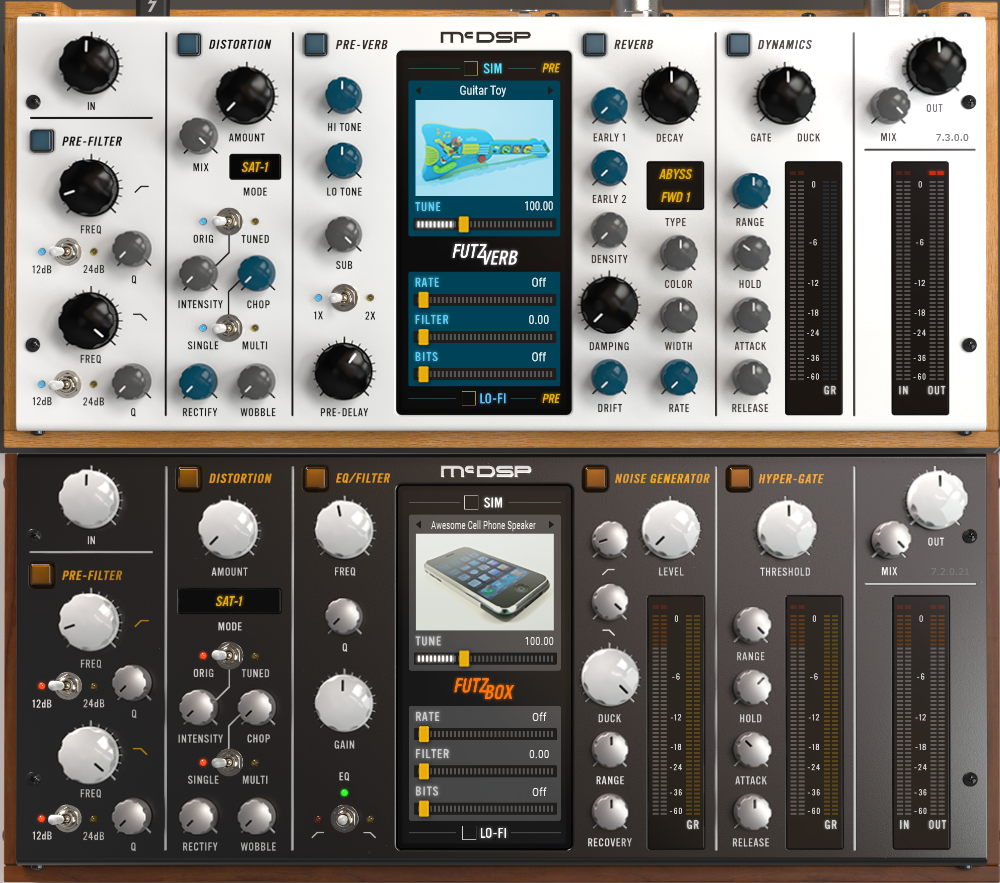Enable LO-FI checkbox in FutzVerb

[469, 398]
